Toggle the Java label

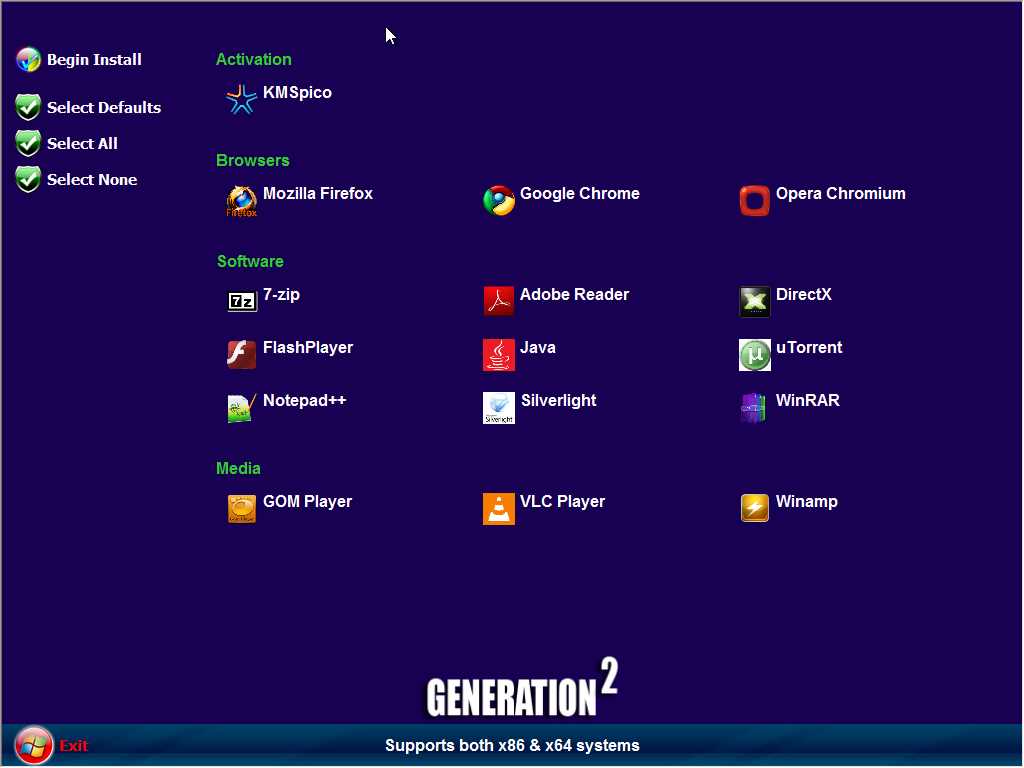(537, 347)
